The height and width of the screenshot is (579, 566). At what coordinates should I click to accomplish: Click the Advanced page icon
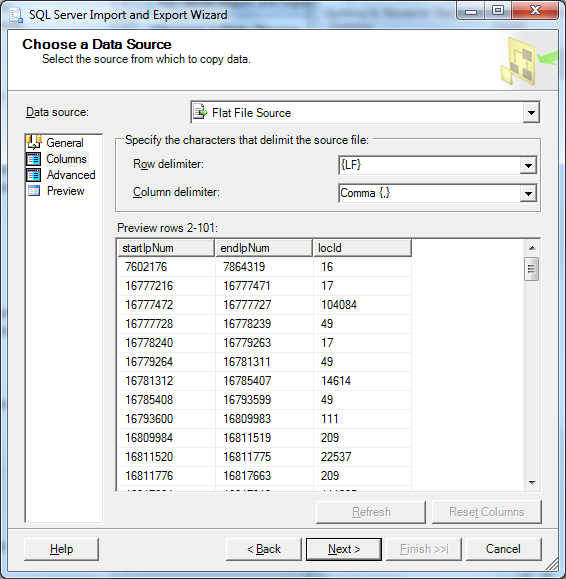click(x=34, y=175)
